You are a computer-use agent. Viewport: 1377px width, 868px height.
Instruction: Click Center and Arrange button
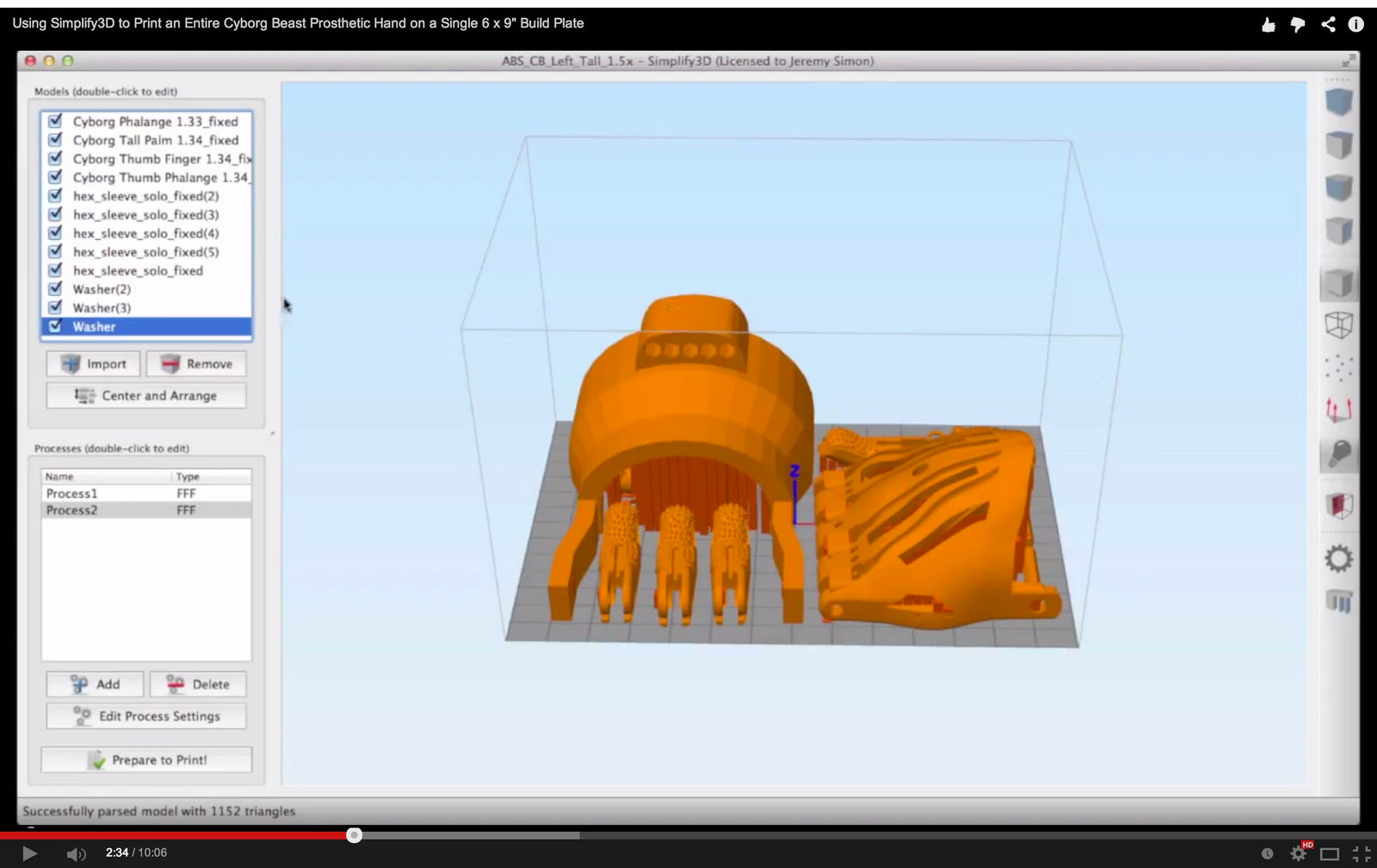coord(146,396)
